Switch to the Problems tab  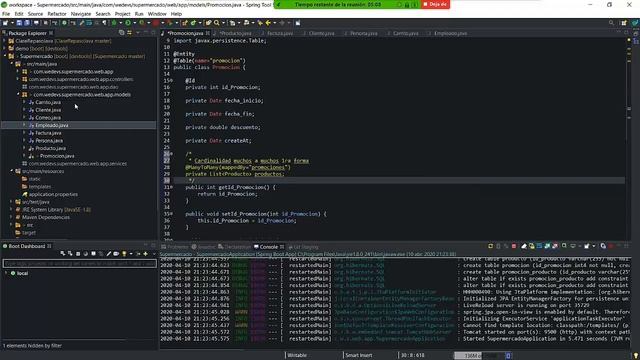click(175, 247)
